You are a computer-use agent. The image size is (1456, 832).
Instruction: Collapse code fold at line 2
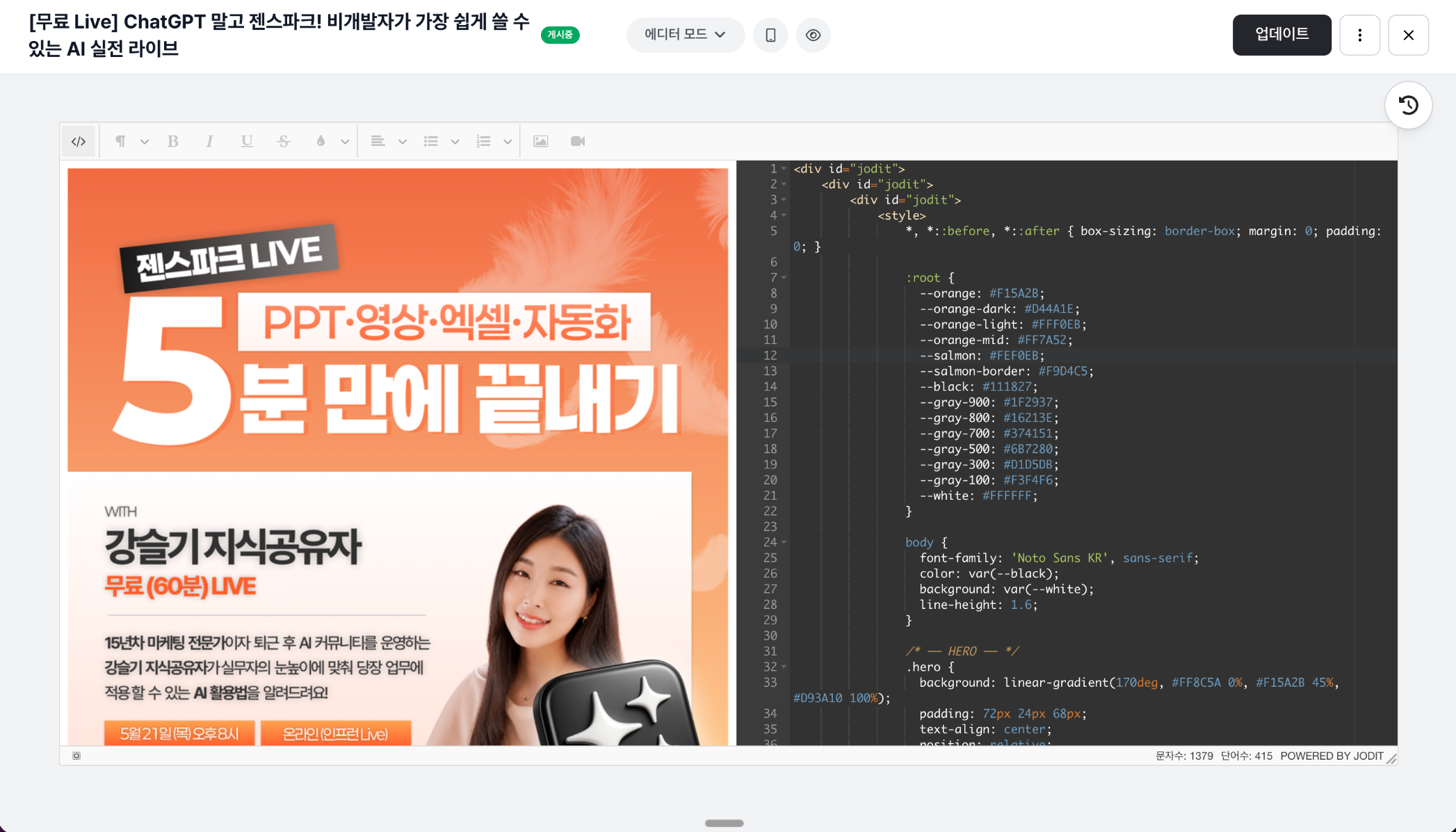784,184
